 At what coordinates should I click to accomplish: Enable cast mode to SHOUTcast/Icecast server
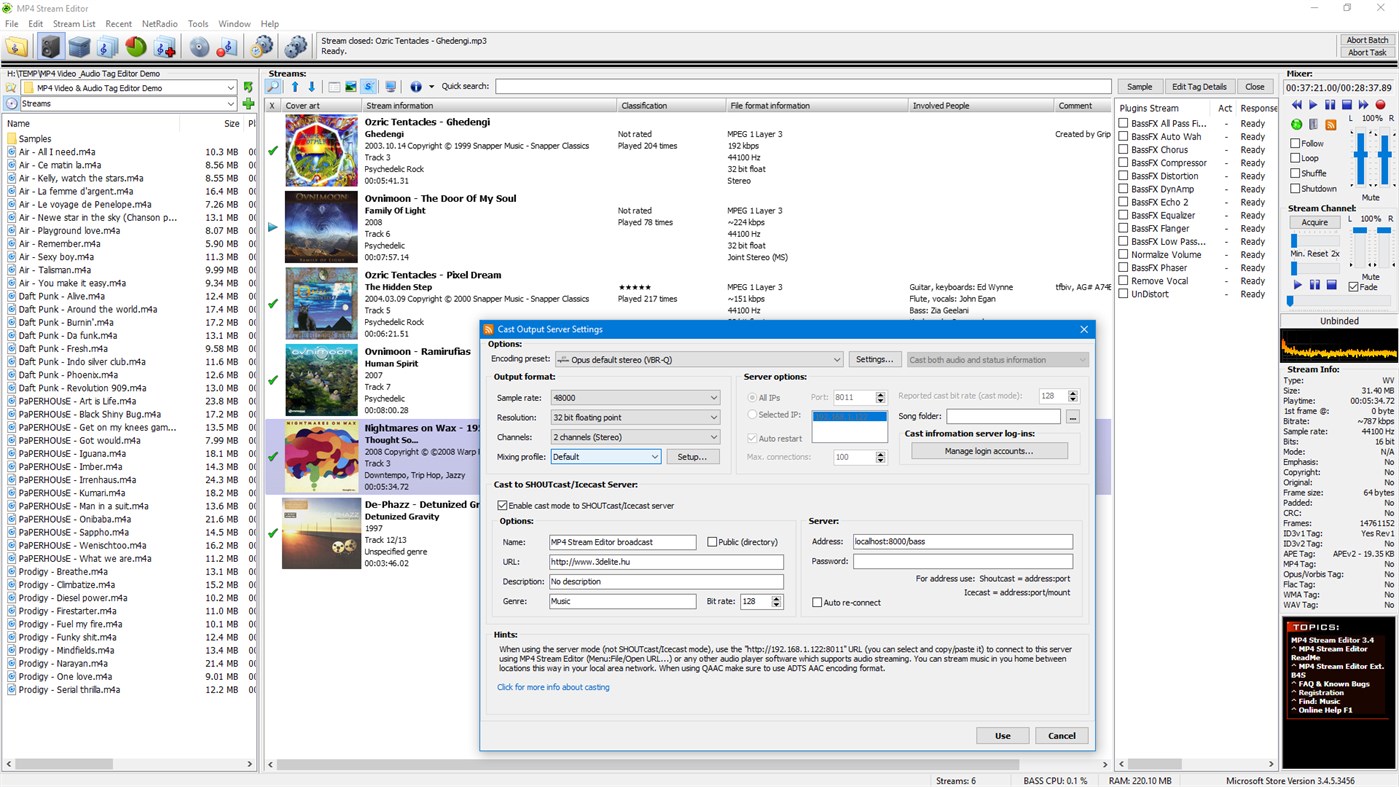502,505
